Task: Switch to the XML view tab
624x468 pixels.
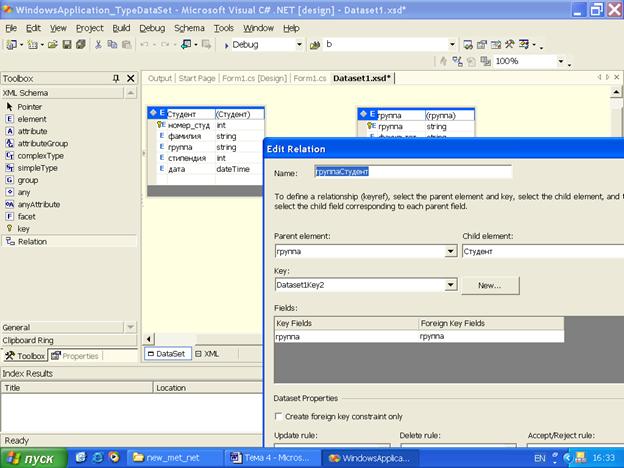Action: (207, 354)
